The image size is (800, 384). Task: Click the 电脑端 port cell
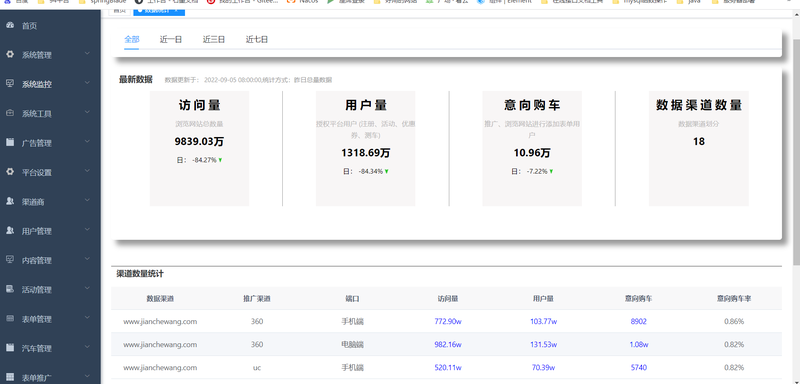[353, 345]
